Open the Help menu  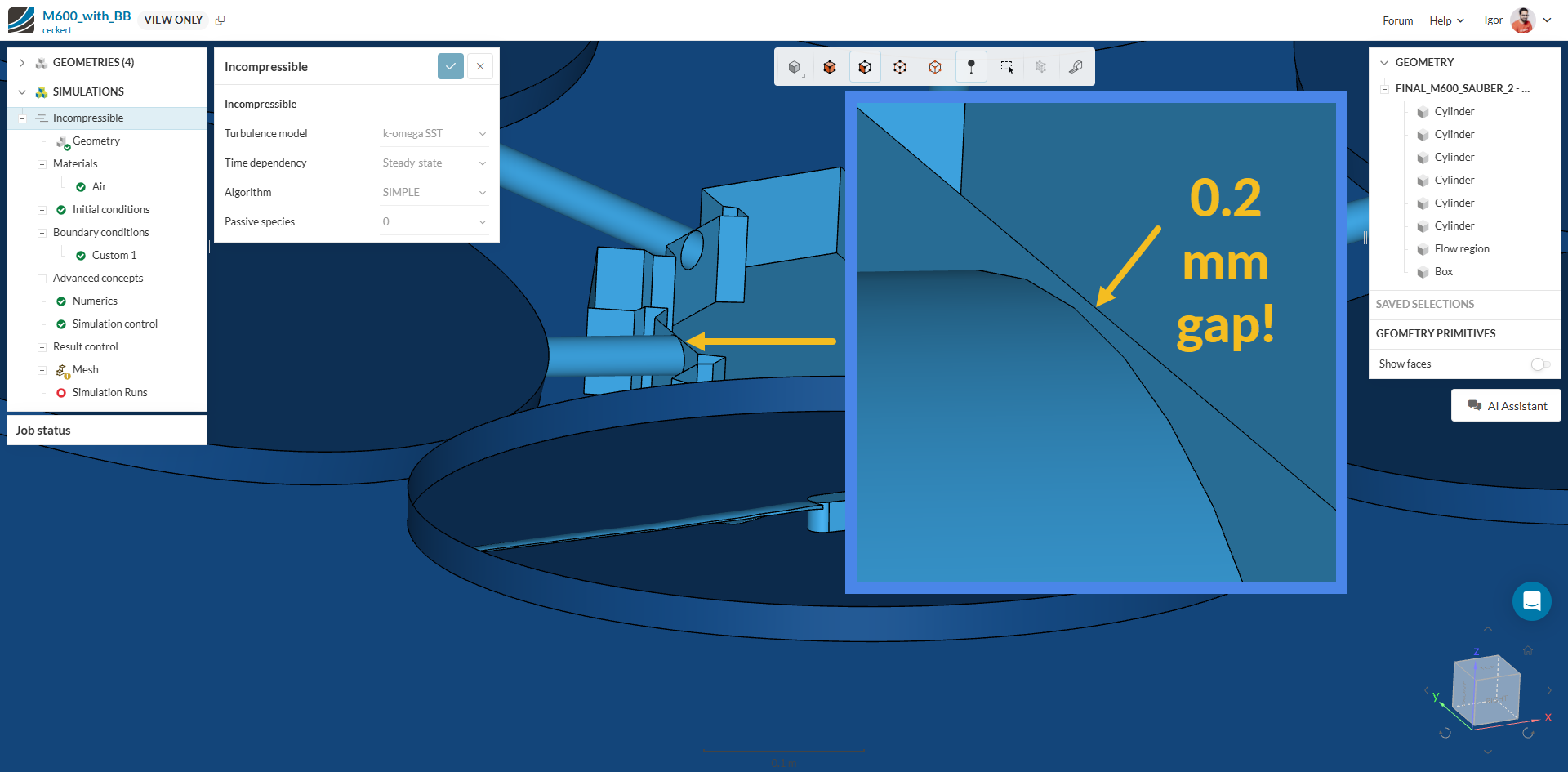point(1445,20)
